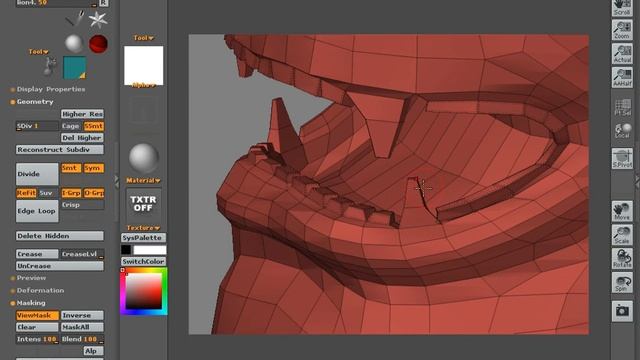Click the Edge Loop button

[37, 211]
